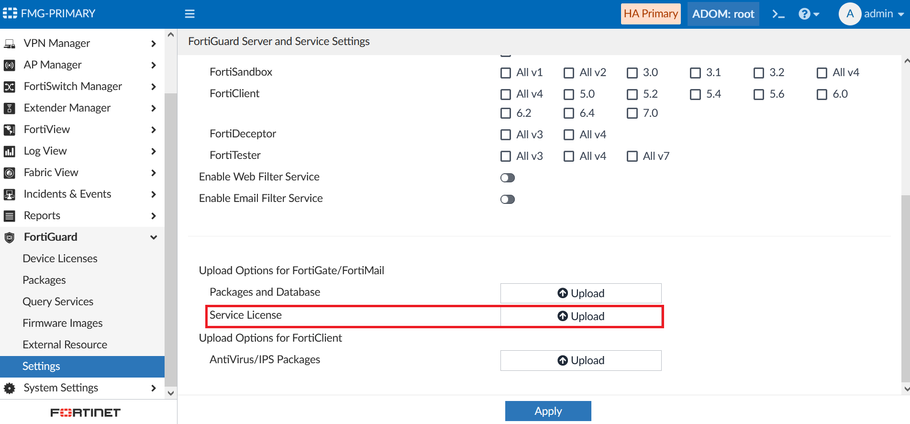Open the CLI console icon

[x=779, y=14]
